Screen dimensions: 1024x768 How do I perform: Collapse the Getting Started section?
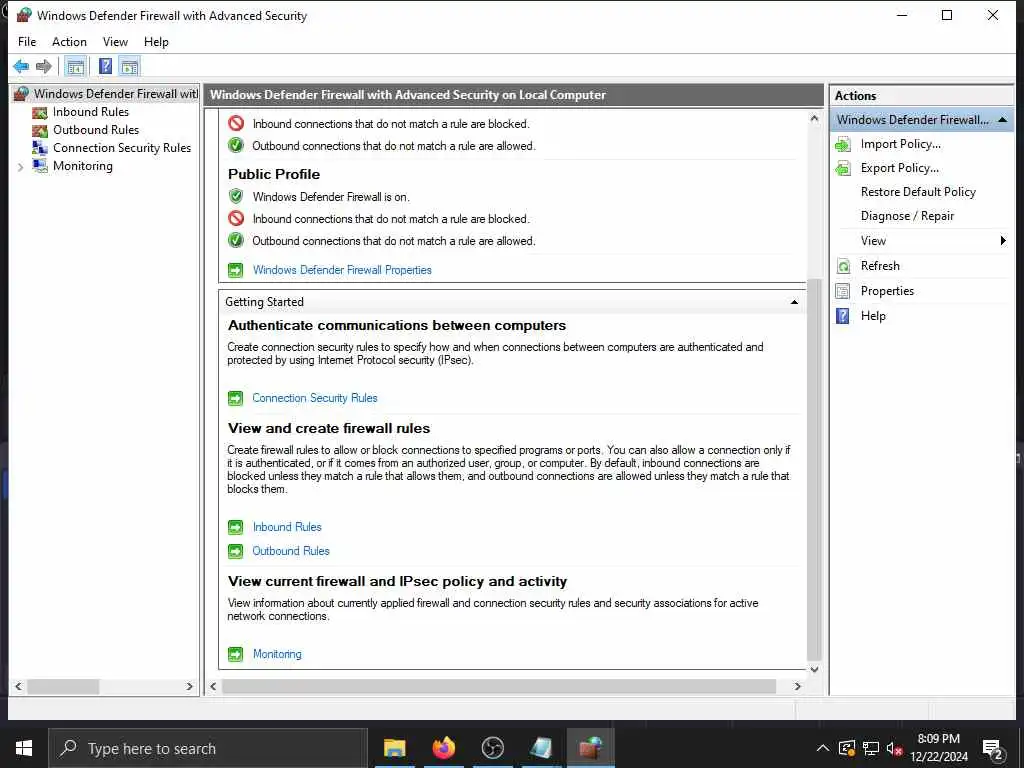[x=794, y=302]
